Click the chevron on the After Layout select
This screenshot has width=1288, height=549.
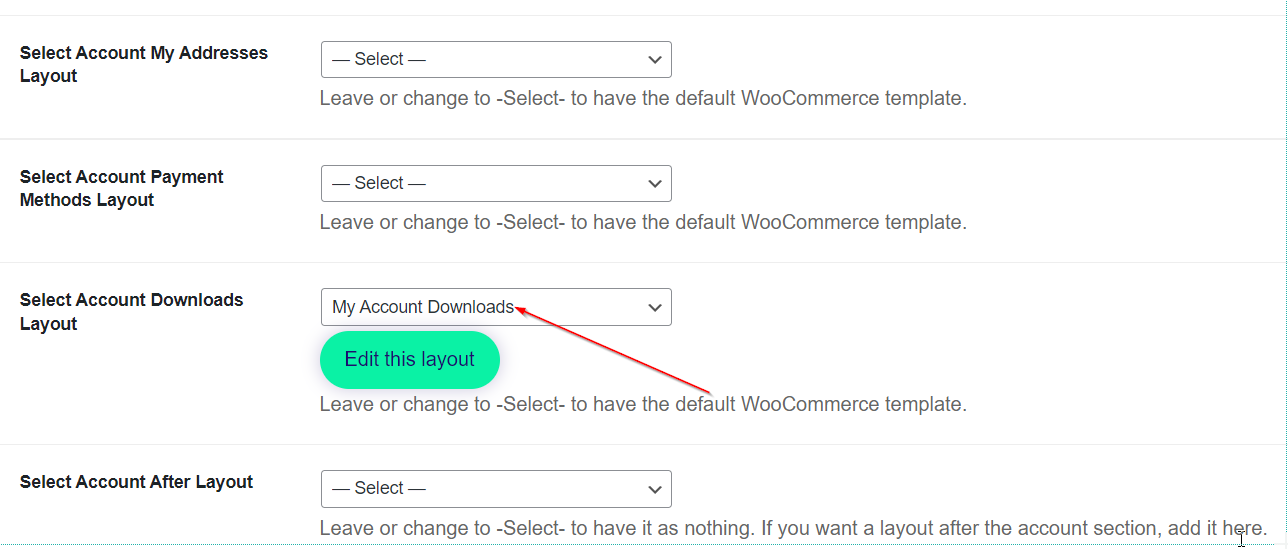[x=655, y=489]
